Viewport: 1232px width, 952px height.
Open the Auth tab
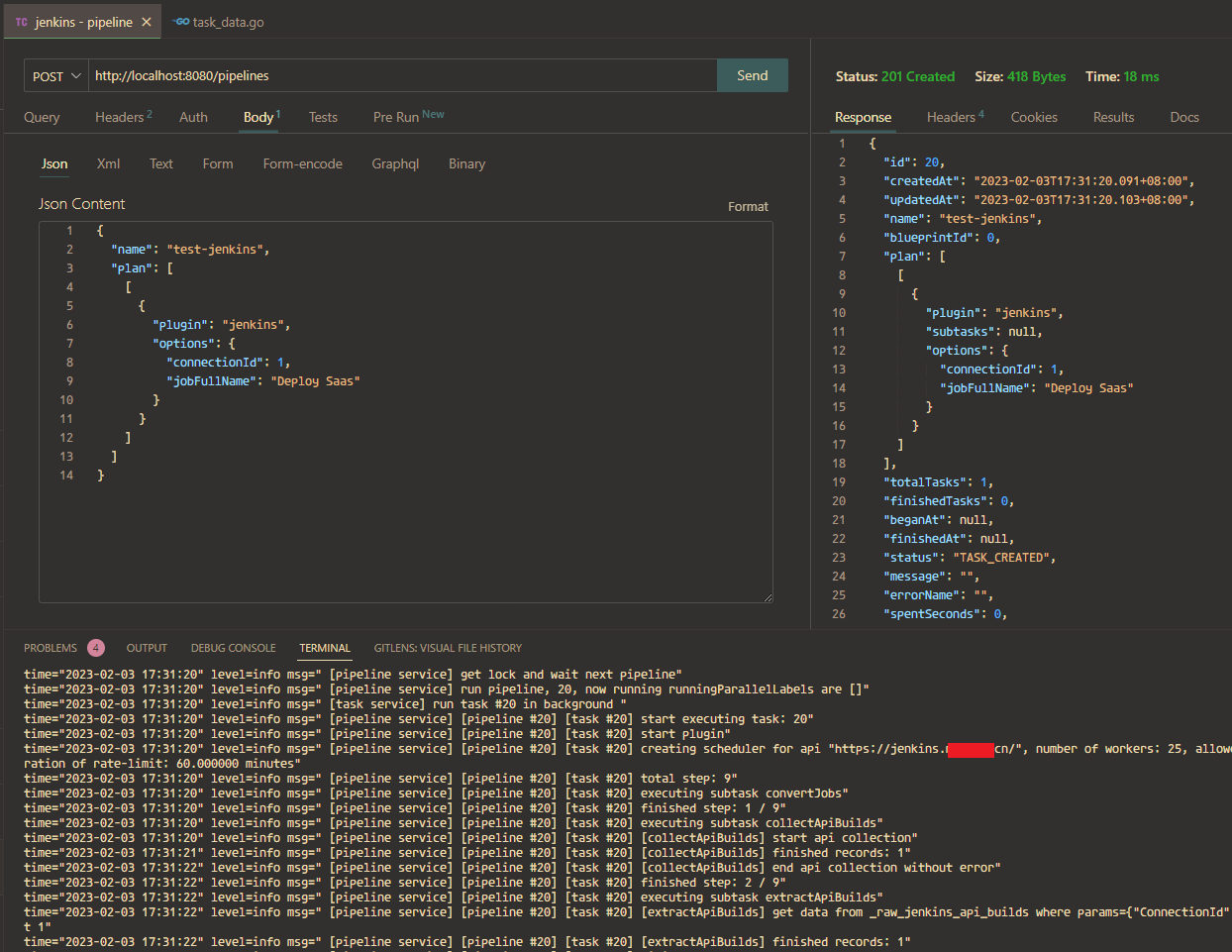[193, 117]
